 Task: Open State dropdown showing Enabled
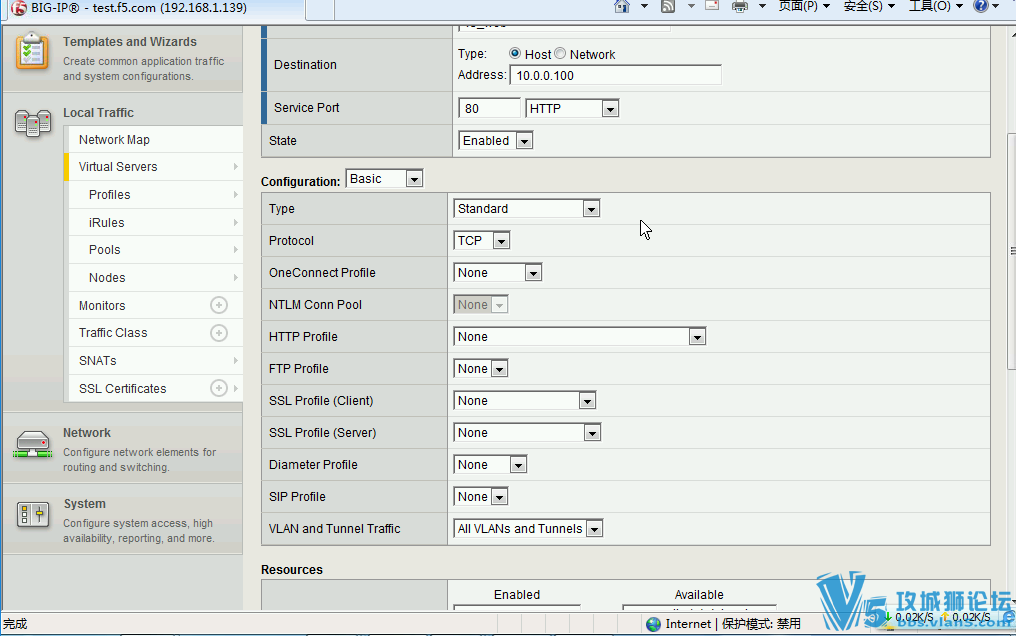496,141
